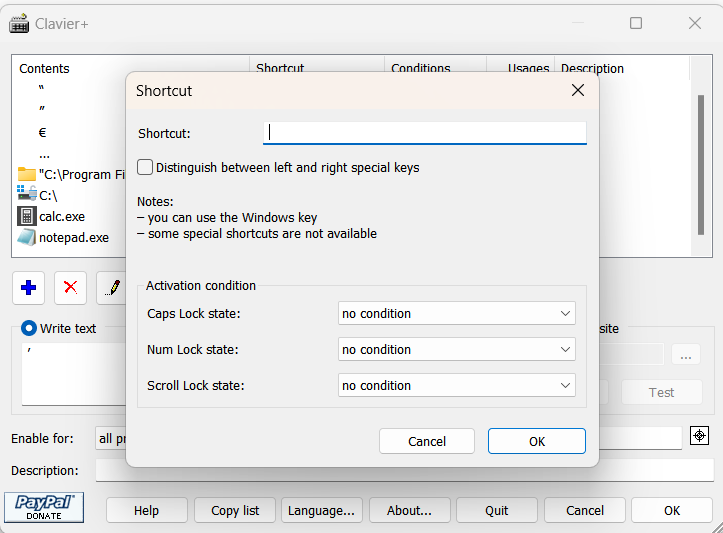Click the PayPal Donate image button

(x=44, y=508)
